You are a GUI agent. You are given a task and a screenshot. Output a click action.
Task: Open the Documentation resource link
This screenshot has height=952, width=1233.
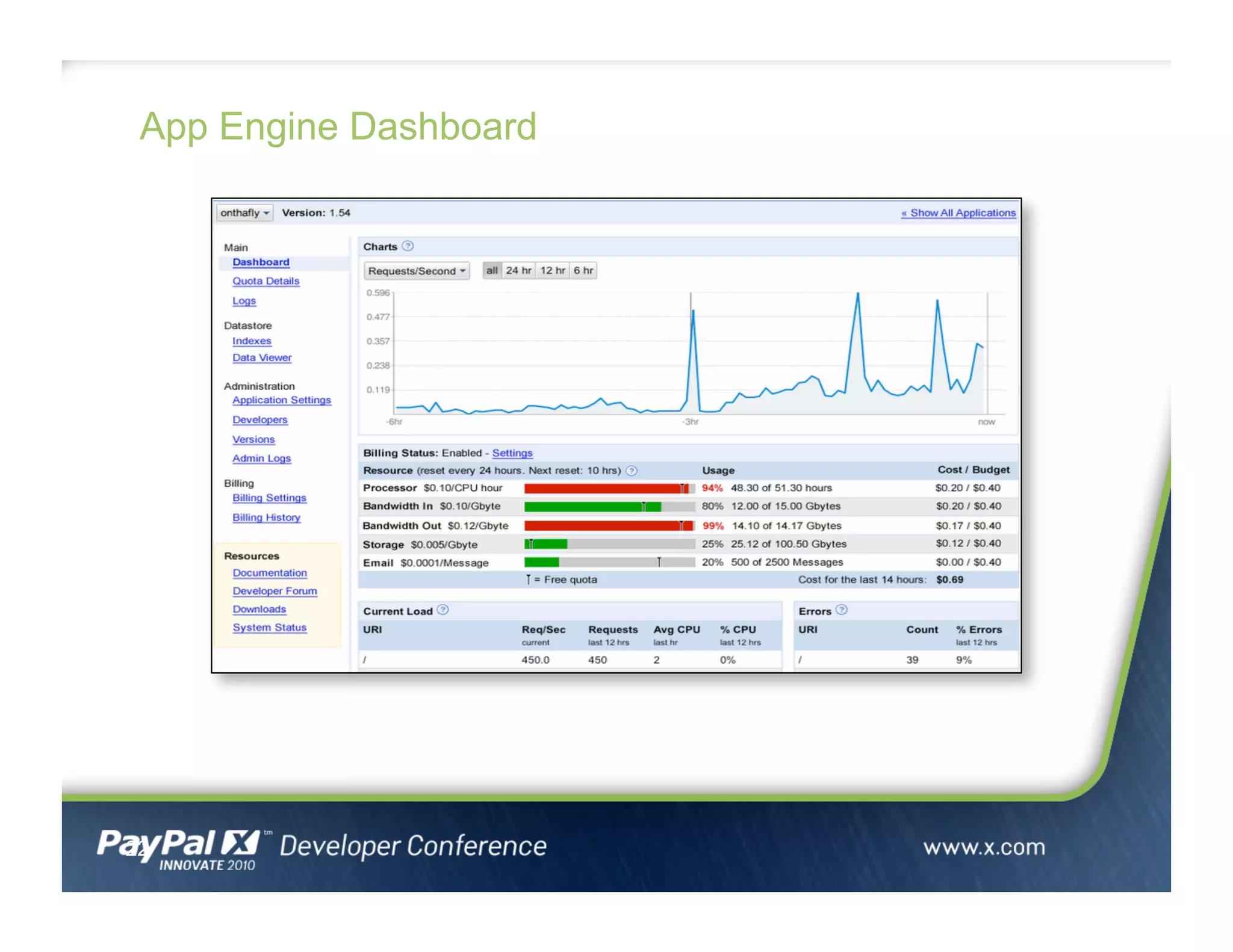click(x=270, y=573)
